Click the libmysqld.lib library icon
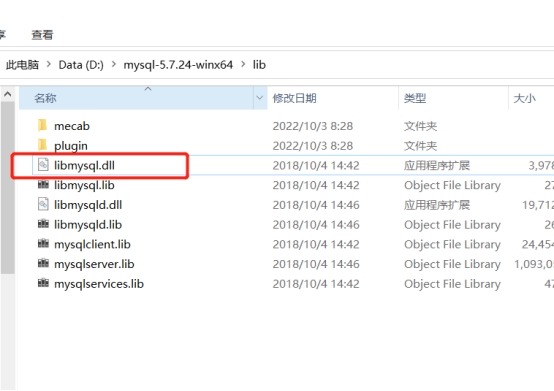 pyautogui.click(x=43, y=224)
